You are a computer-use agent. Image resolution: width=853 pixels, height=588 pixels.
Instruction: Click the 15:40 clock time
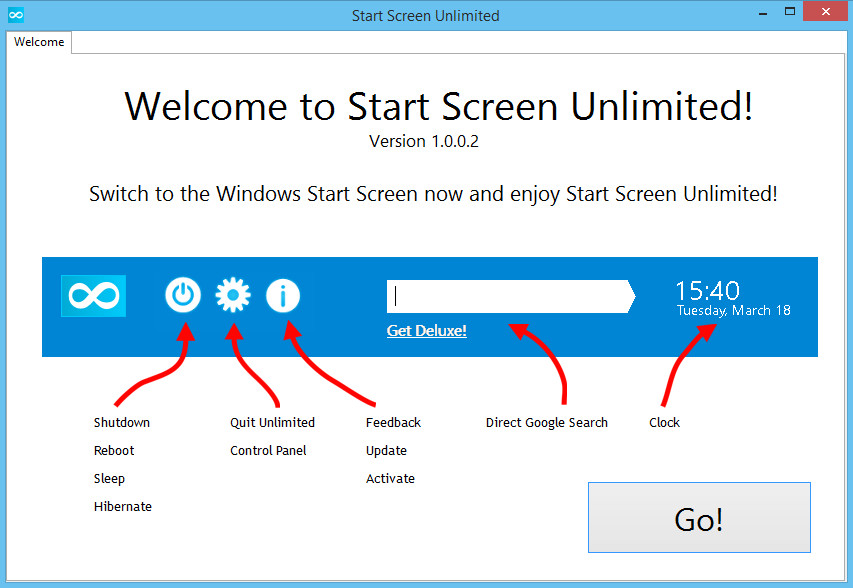pyautogui.click(x=707, y=291)
